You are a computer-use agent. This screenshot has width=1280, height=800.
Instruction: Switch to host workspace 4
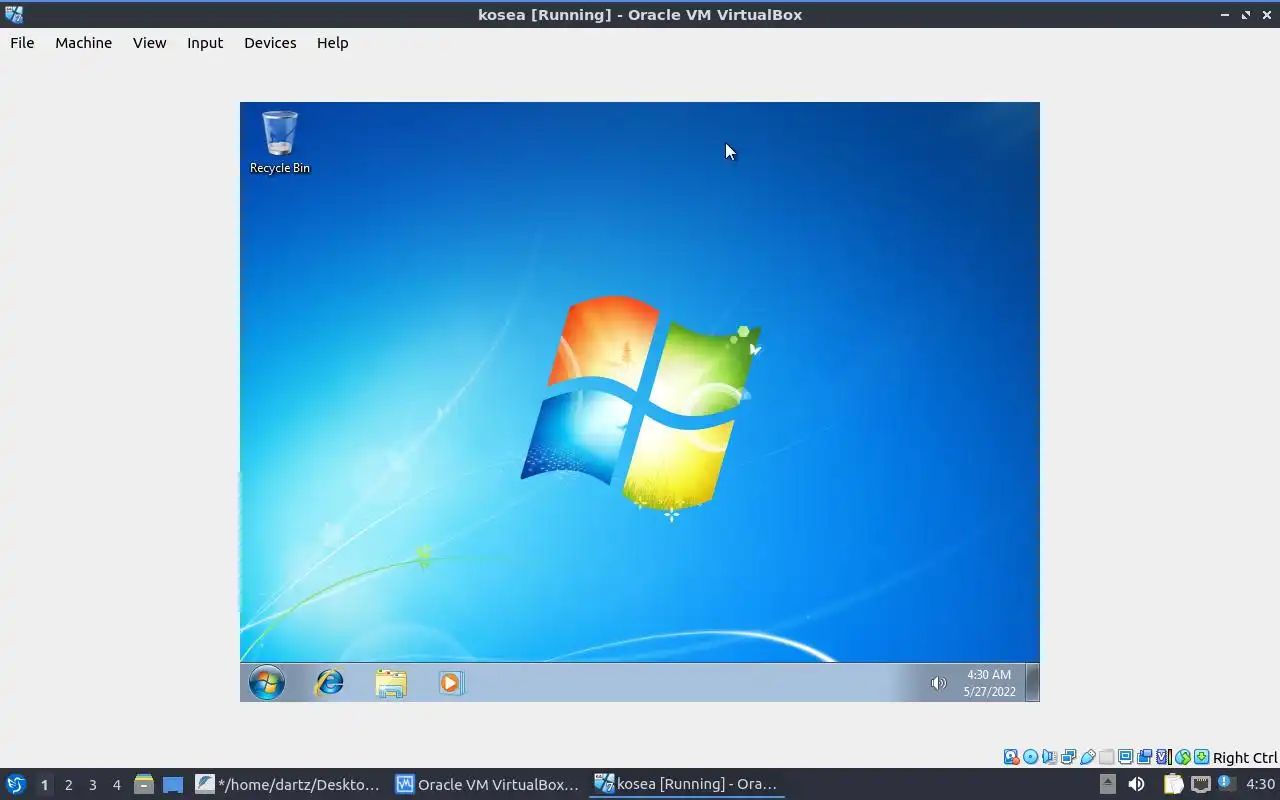pyautogui.click(x=116, y=785)
